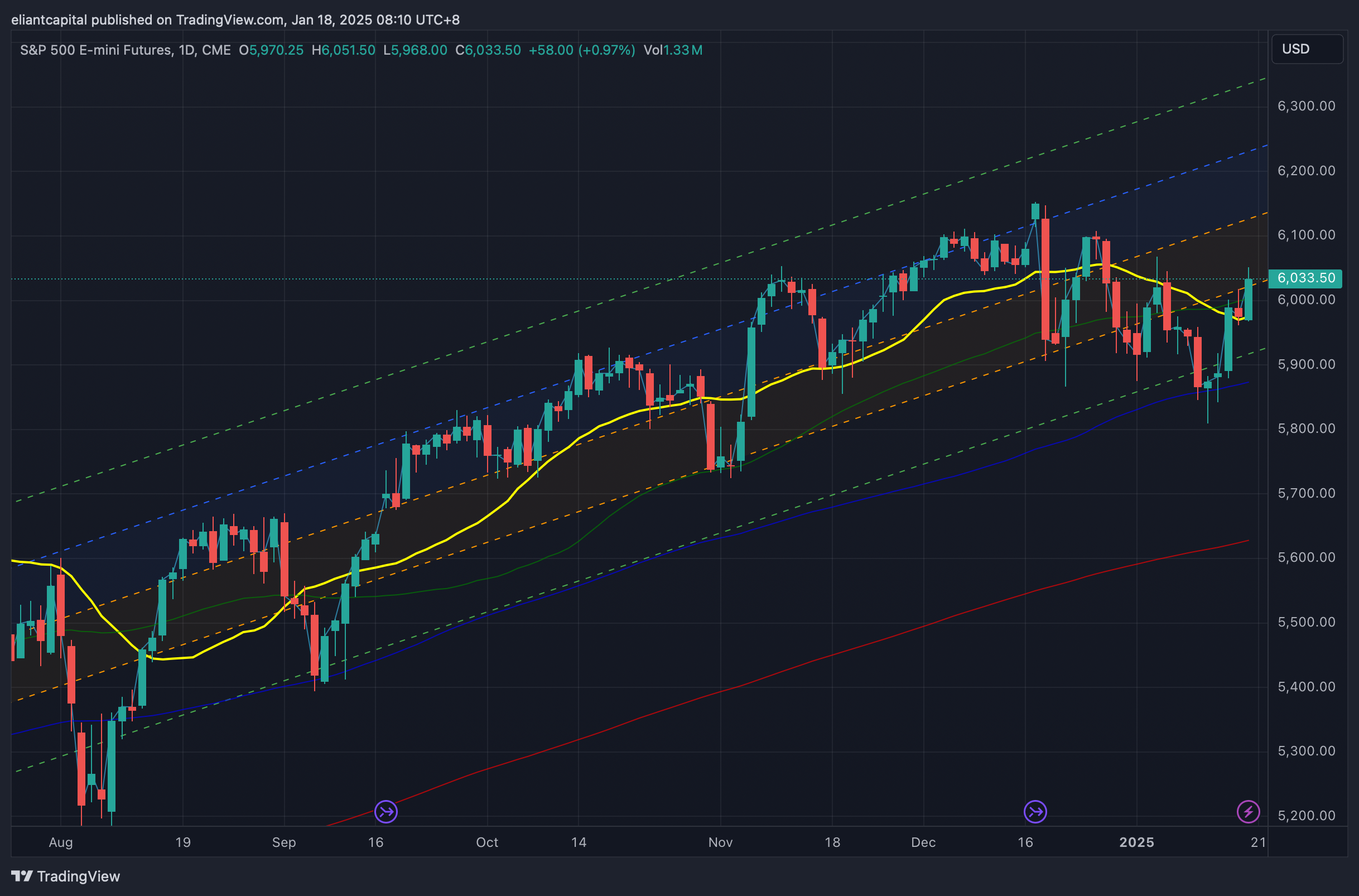This screenshot has width=1359, height=896.
Task: Click the Nov label on time axis
Action: [720, 842]
